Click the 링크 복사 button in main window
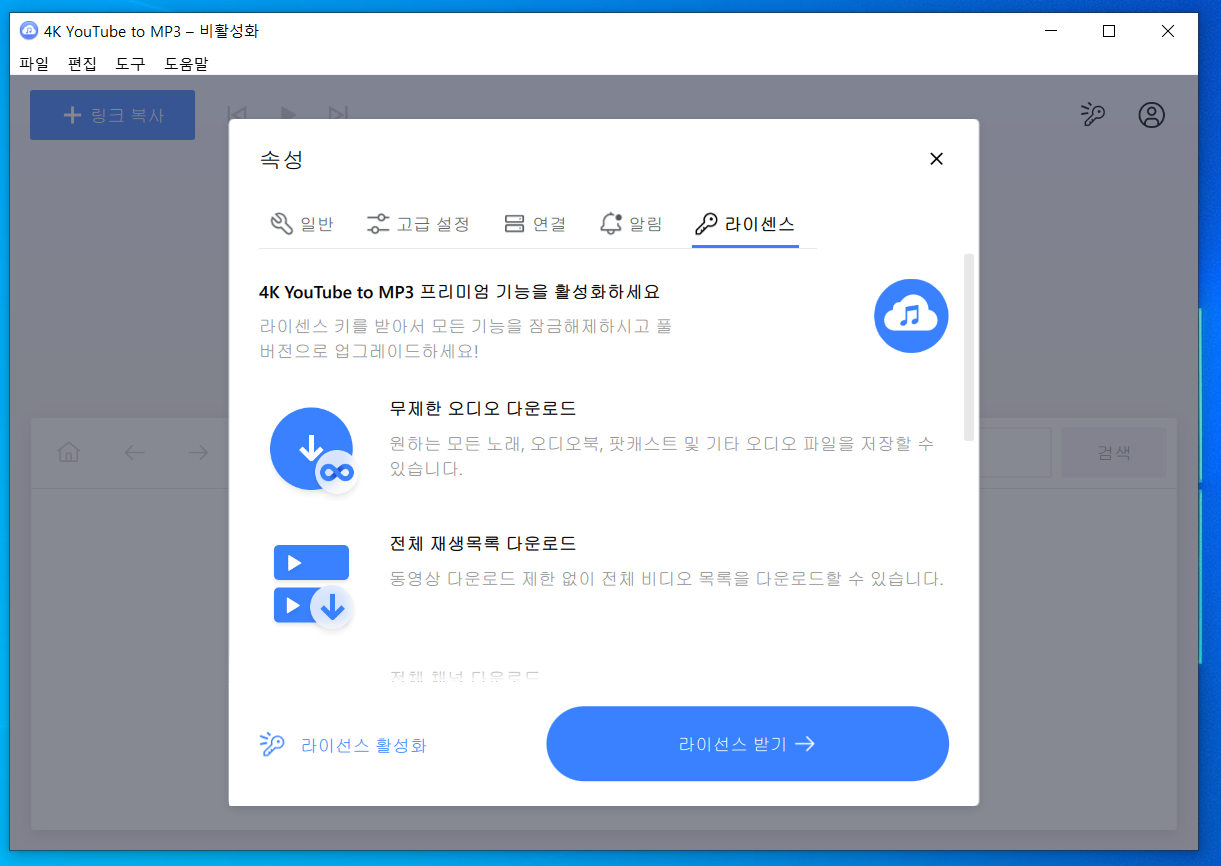 [112, 115]
